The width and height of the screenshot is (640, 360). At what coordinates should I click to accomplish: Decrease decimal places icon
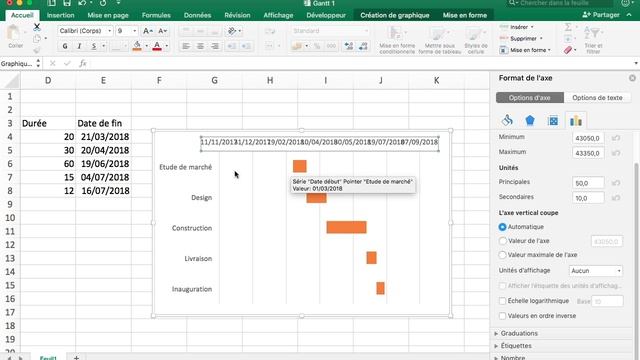363,47
